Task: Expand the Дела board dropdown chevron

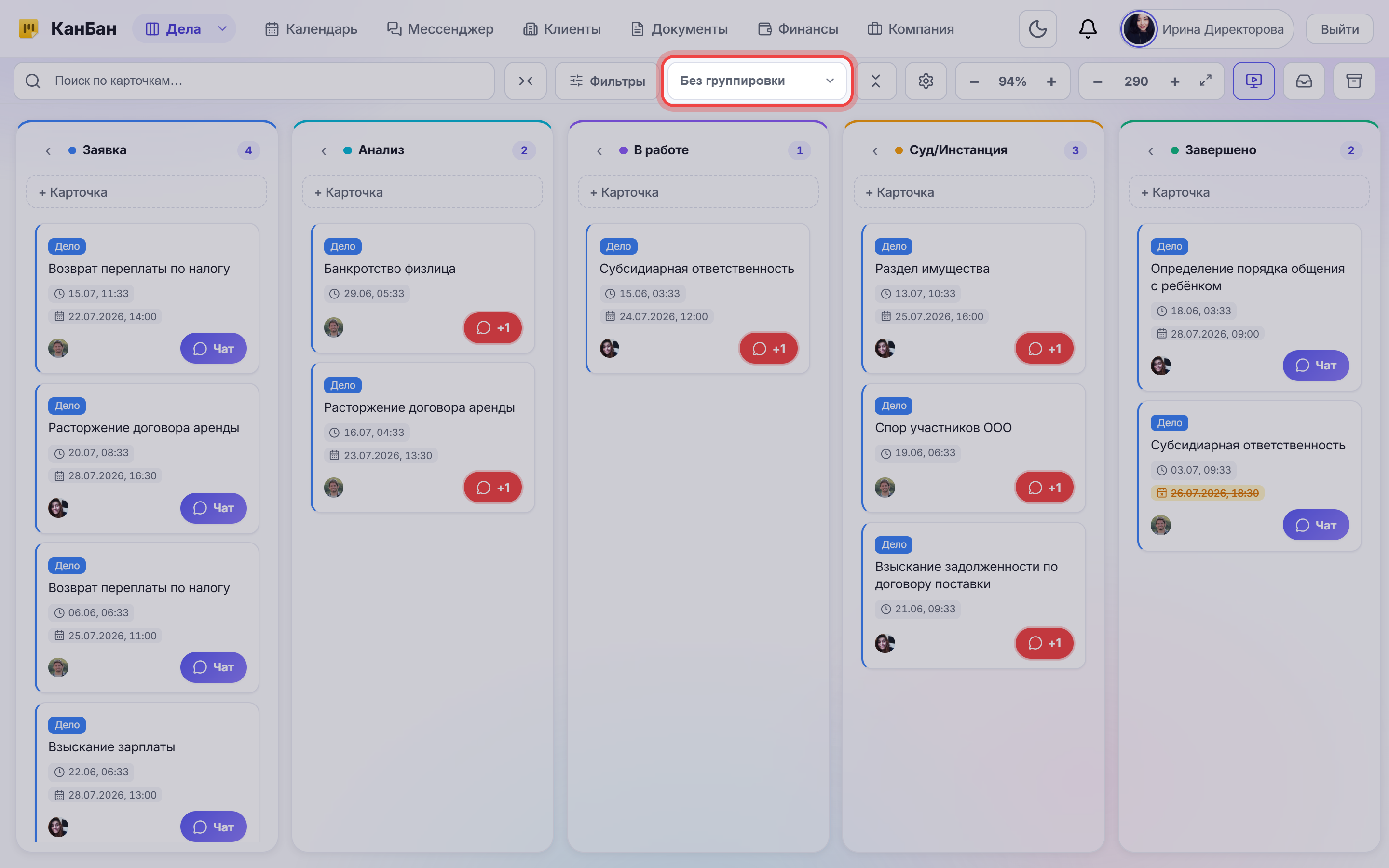Action: coord(222,29)
